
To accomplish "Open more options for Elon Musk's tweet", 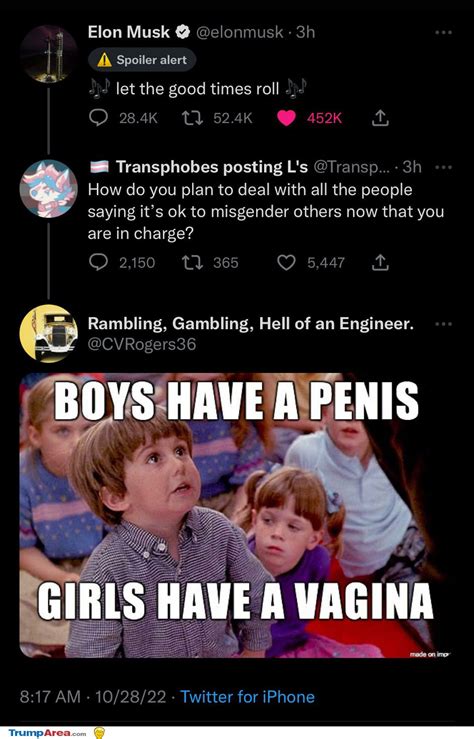I will pos(443,33).
